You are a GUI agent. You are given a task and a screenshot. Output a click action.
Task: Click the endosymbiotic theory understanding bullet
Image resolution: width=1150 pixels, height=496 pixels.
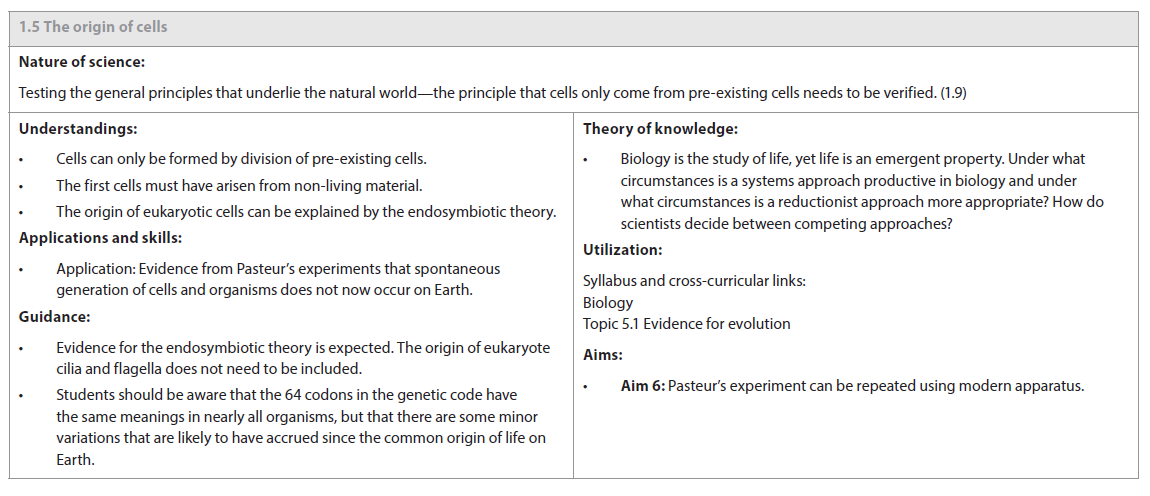click(x=305, y=211)
